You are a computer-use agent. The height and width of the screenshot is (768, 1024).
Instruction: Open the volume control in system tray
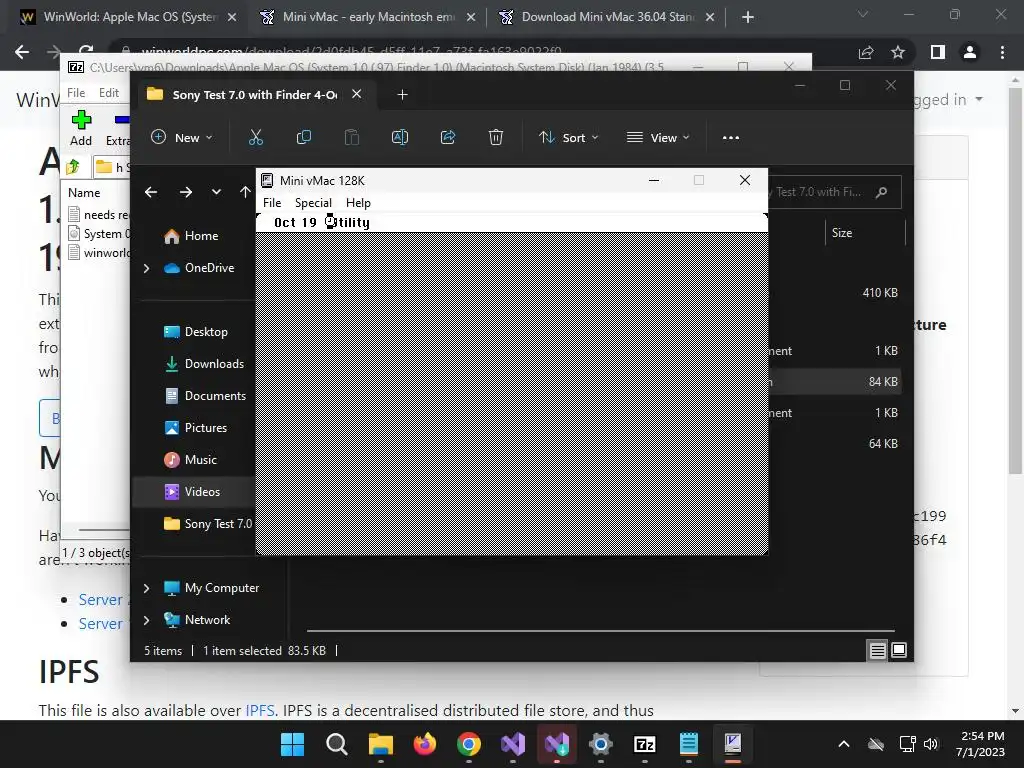click(x=931, y=744)
